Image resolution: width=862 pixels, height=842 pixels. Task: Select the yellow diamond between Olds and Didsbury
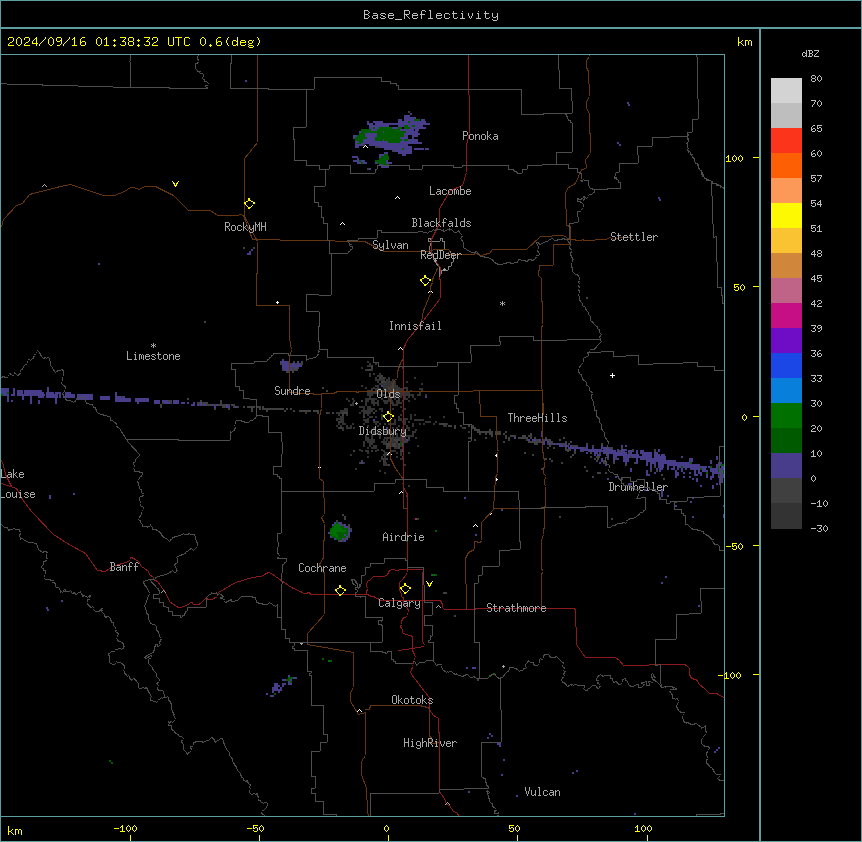point(388,417)
